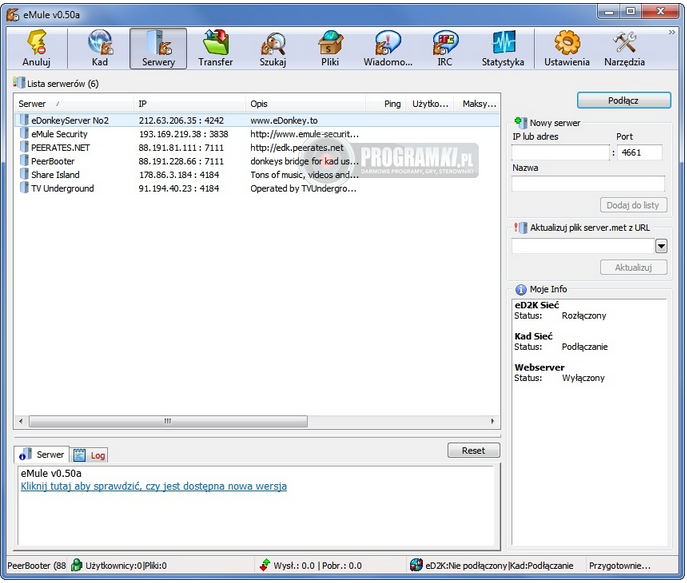This screenshot has width=687, height=583.
Task: Click the www.eDonkey.to description
Action: pyautogui.click(x=284, y=120)
